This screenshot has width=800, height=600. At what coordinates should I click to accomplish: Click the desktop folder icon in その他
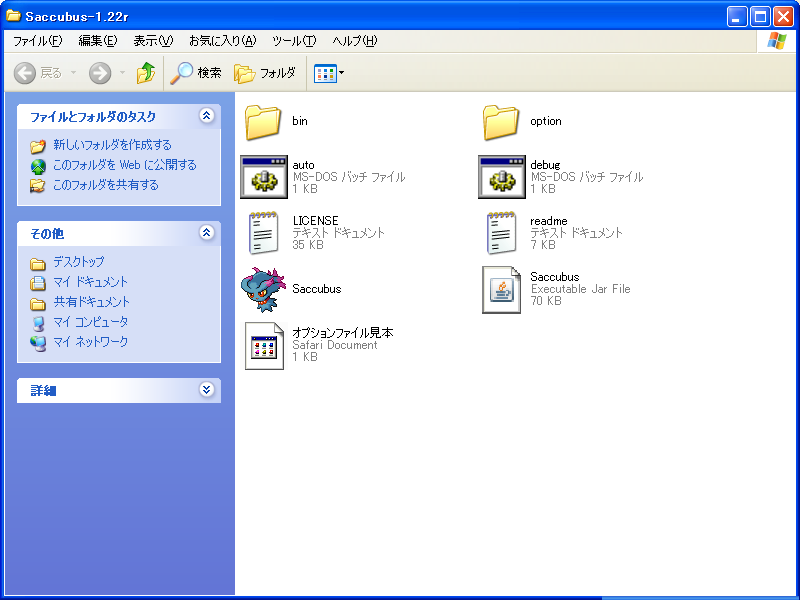(x=38, y=263)
